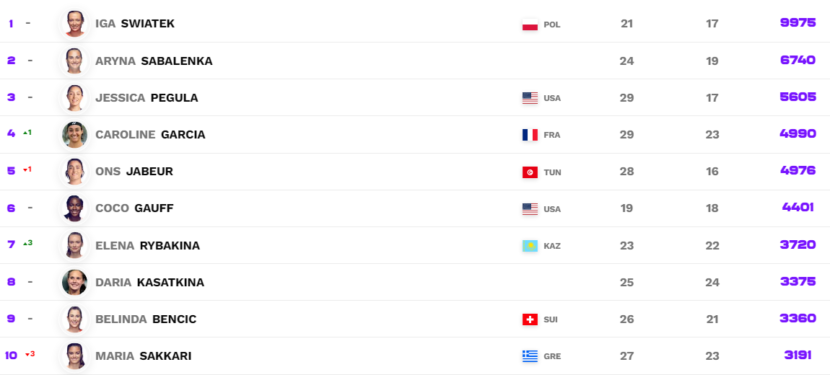The height and width of the screenshot is (375, 830).
Task: Click Daria Kasatkina's headshot thumbnail
Action: coord(75,282)
